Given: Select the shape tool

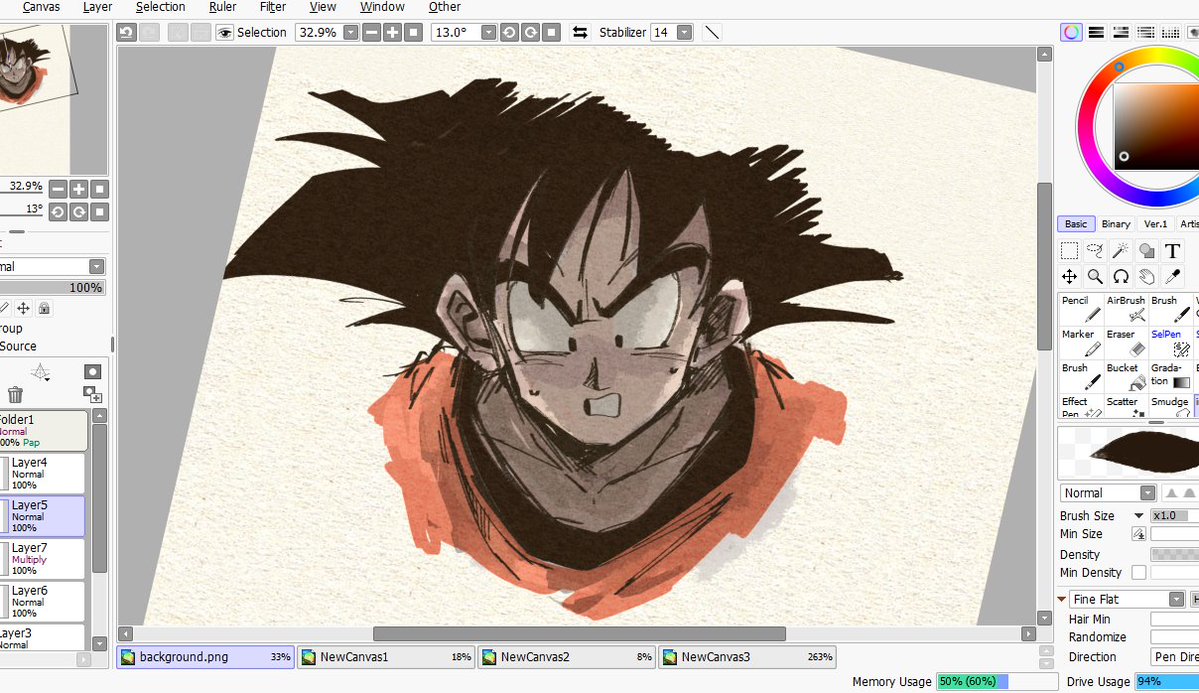Looking at the screenshot, I should pos(1146,251).
